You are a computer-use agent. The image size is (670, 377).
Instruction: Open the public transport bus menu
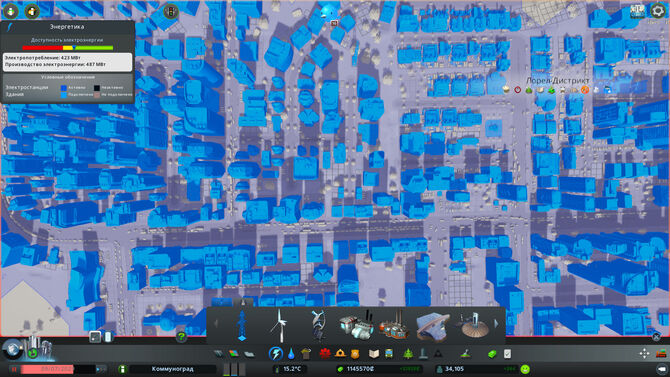coord(389,354)
